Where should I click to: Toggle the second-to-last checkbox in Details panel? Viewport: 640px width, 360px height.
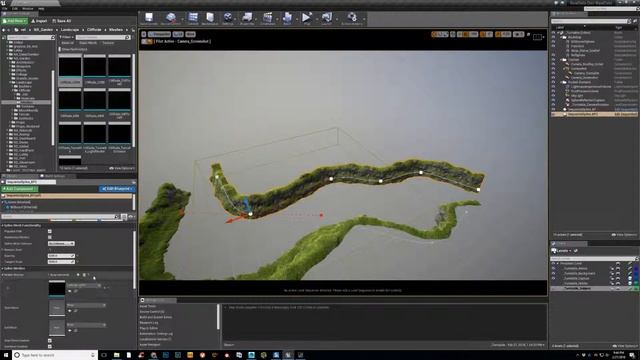(x=50, y=340)
